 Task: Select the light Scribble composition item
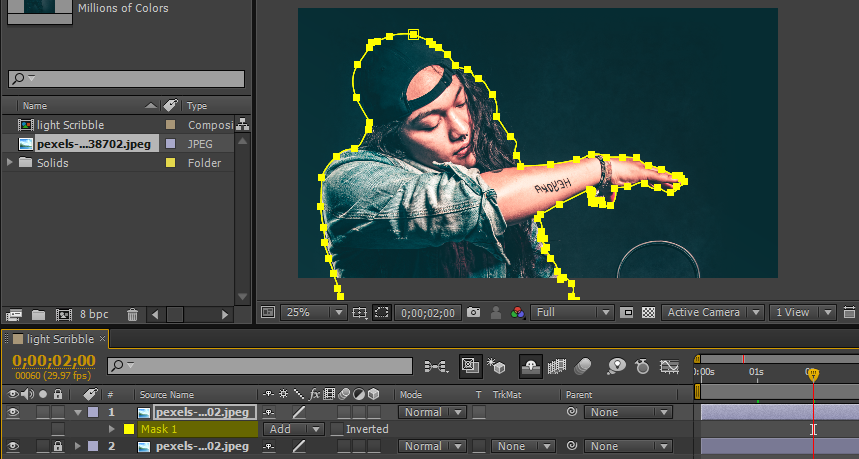coord(70,125)
